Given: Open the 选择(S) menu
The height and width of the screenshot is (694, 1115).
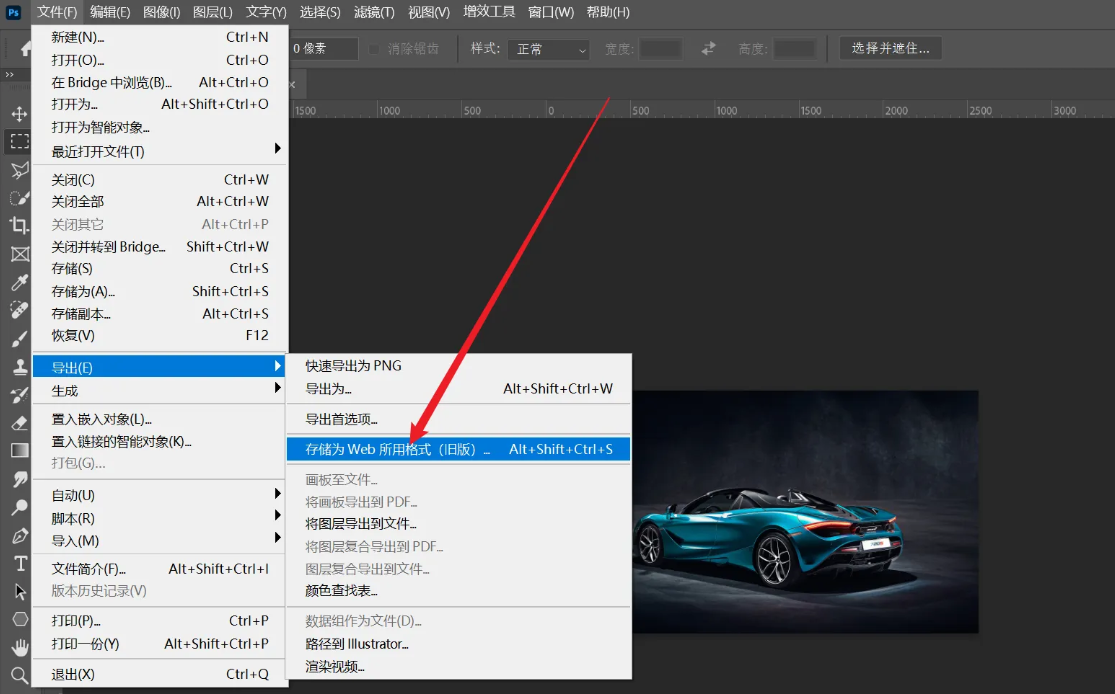Looking at the screenshot, I should (320, 12).
